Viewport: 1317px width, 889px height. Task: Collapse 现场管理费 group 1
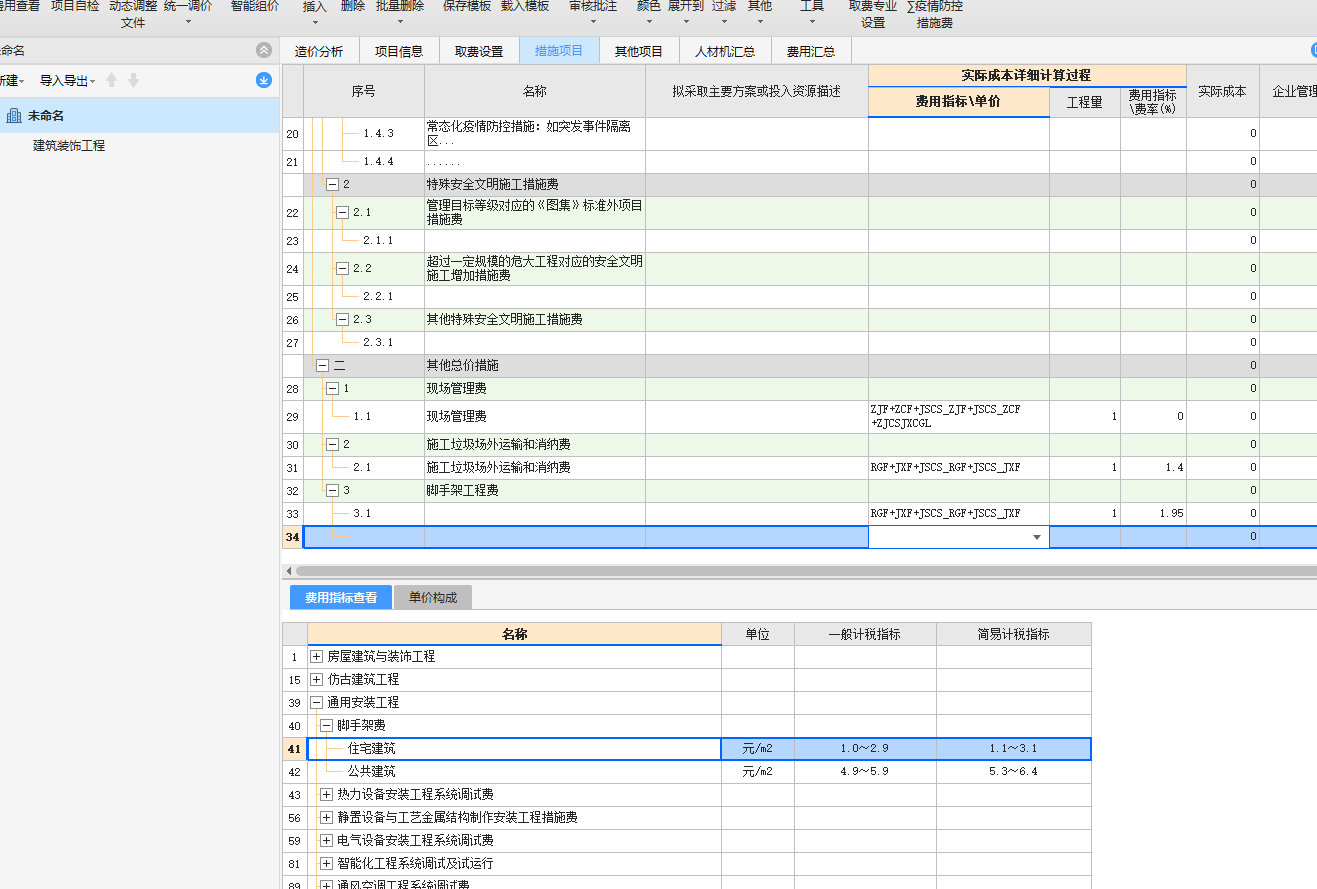(x=332, y=388)
